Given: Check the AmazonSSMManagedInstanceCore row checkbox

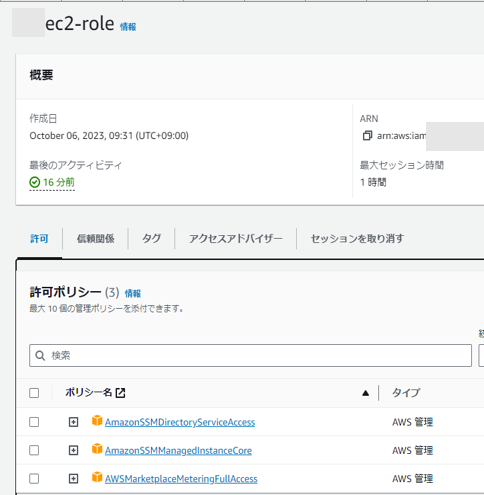Looking at the screenshot, I should 34,450.
